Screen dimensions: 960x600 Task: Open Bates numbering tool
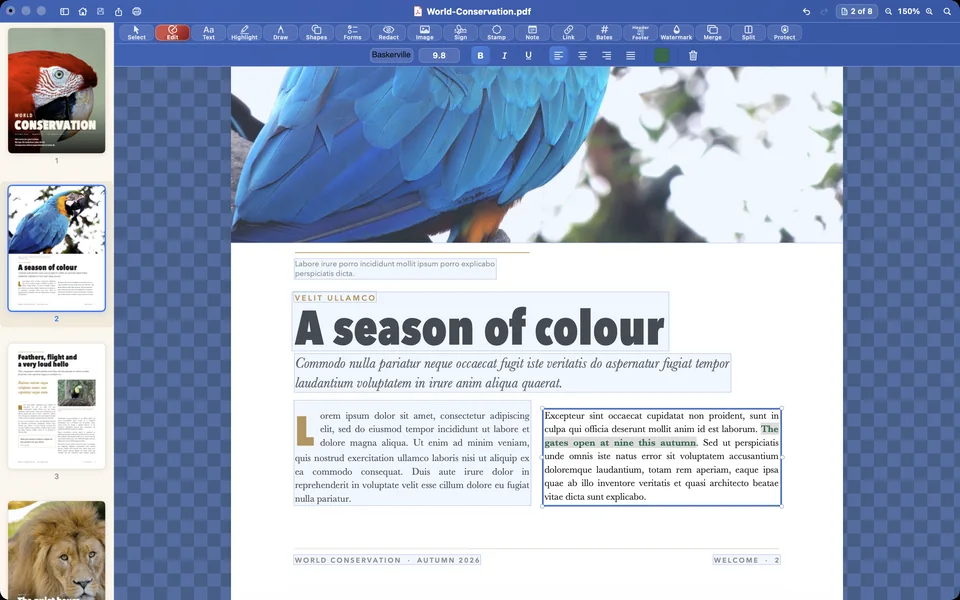point(604,33)
